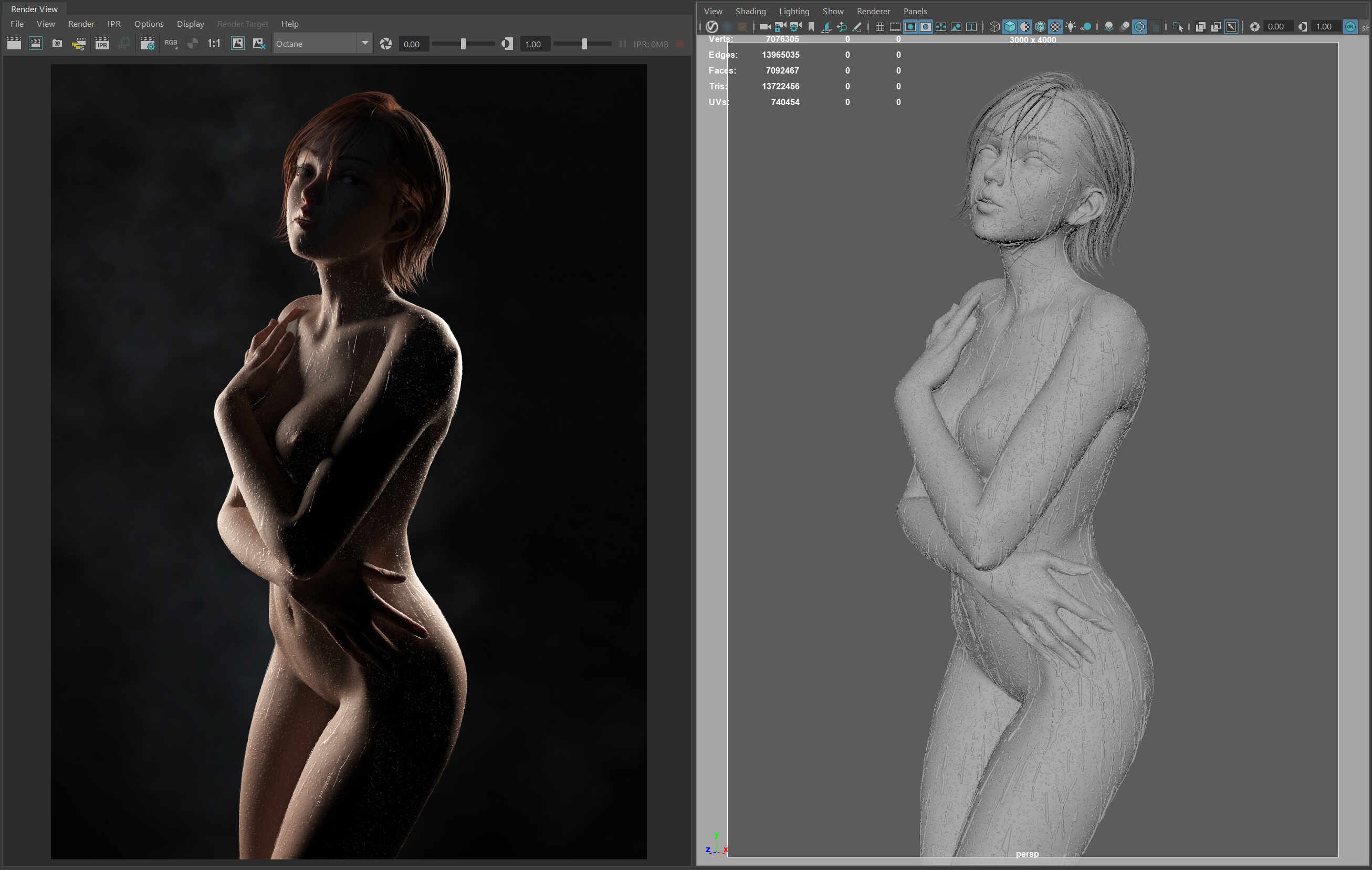Start IPR render with IPR clapperboard icon

click(x=102, y=44)
